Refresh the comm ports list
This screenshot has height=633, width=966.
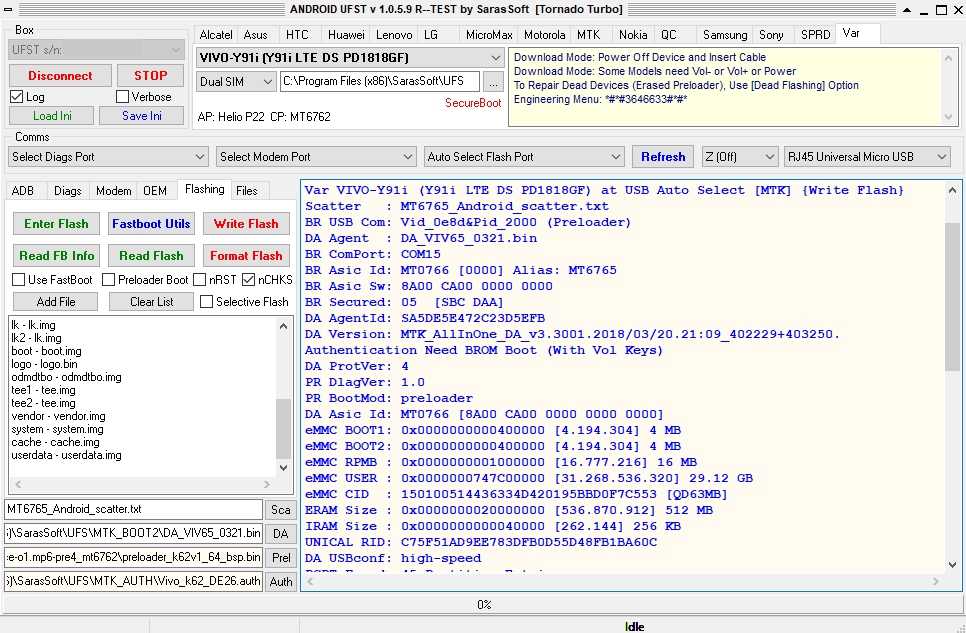click(663, 157)
